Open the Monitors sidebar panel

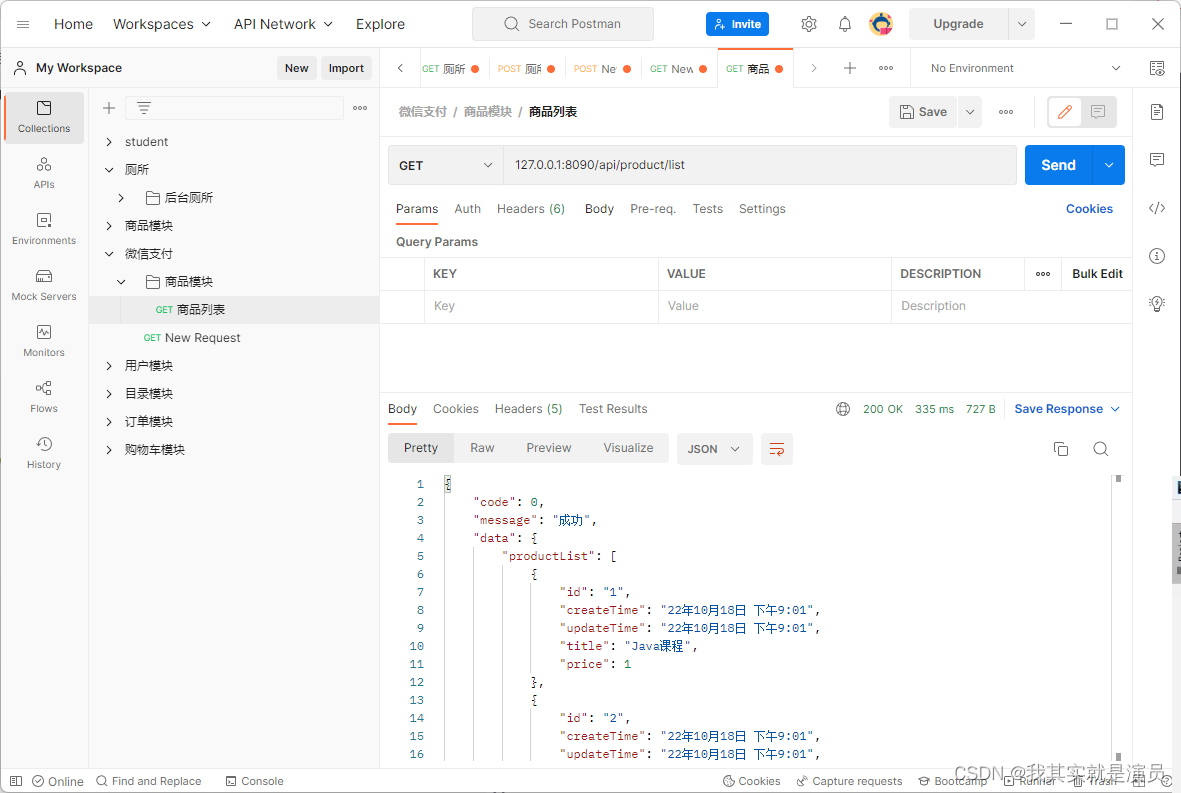[x=44, y=341]
